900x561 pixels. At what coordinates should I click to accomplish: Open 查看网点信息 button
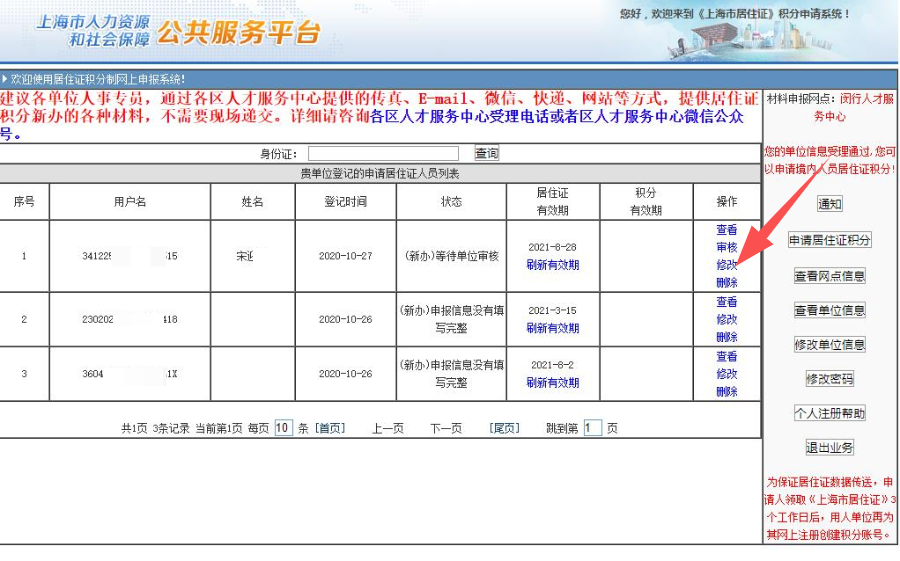[830, 276]
